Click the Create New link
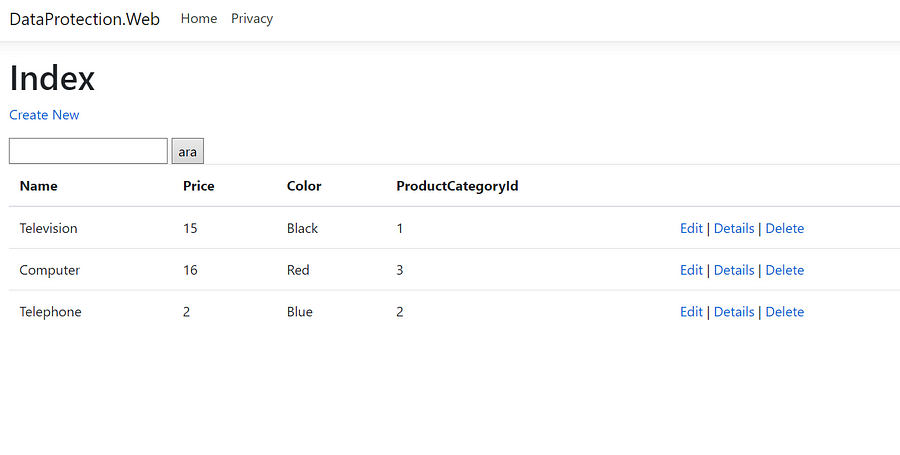This screenshot has width=900, height=455. [44, 115]
